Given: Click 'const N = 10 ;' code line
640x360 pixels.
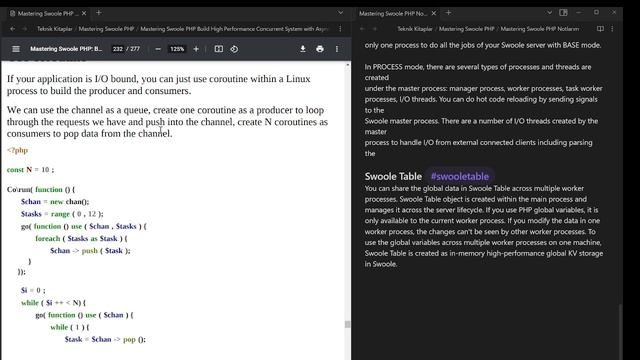Looking at the screenshot, I should 30,169.
